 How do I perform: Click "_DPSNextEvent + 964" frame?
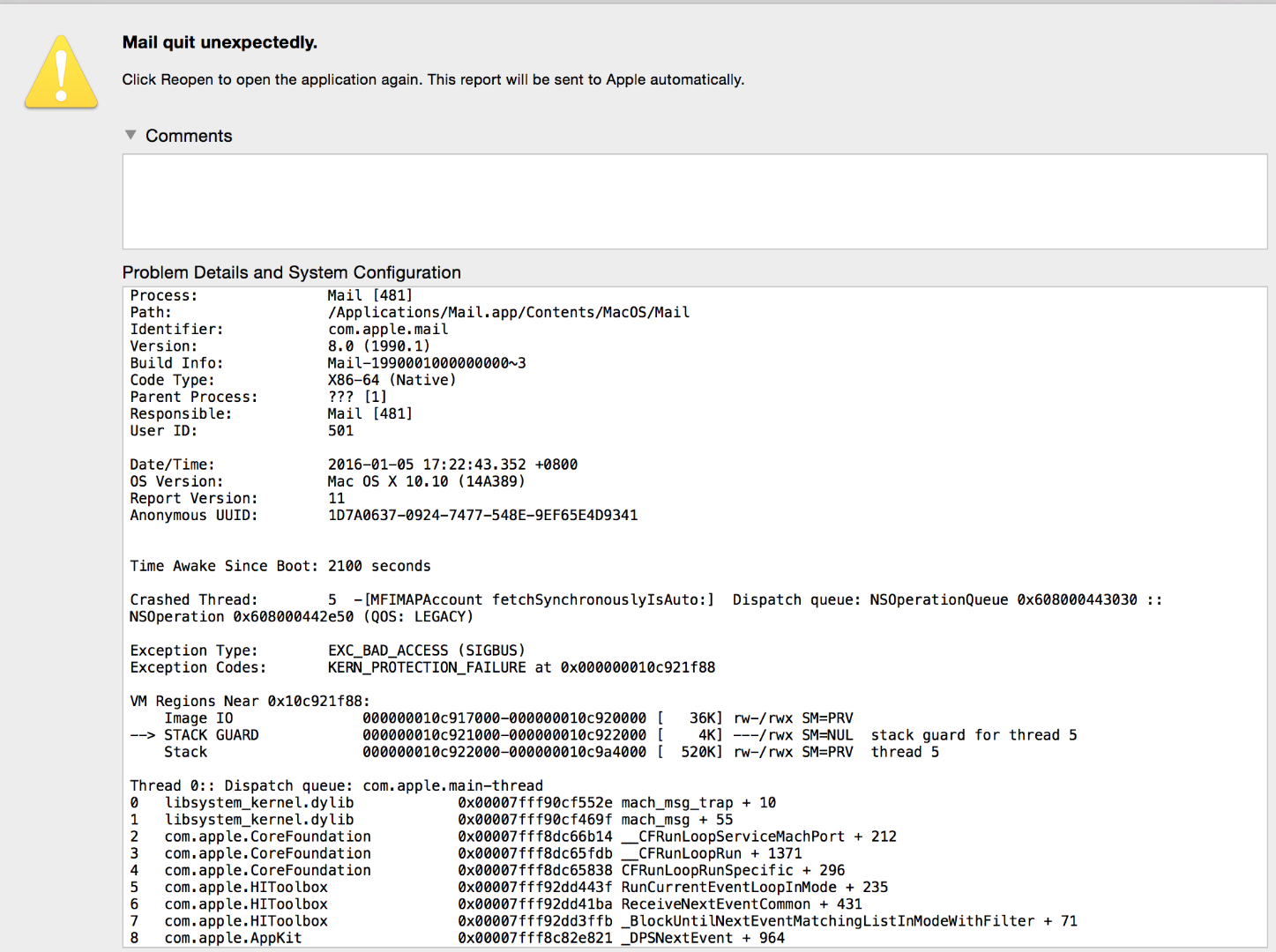[x=703, y=938]
